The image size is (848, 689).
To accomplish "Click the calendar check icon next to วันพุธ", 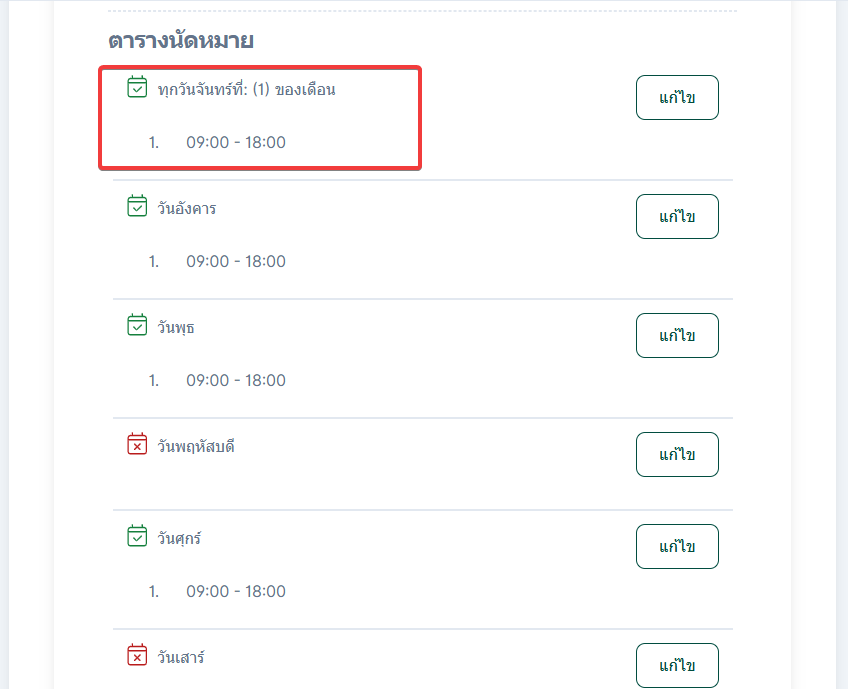I will pos(138,326).
